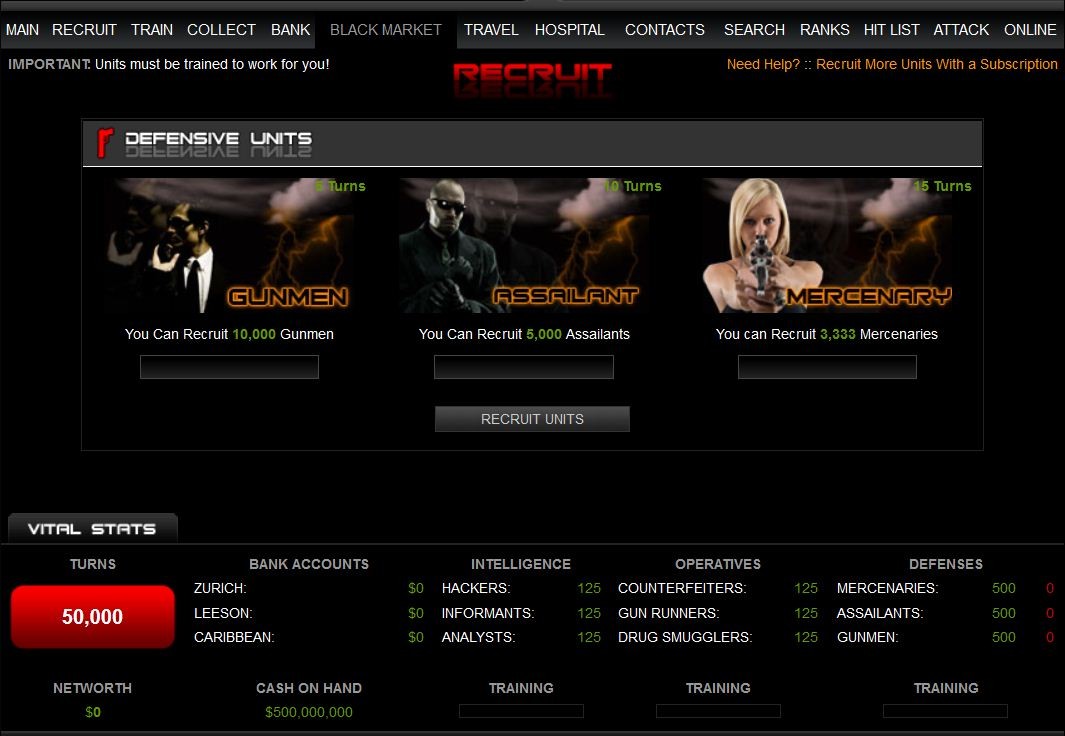Click the 10,000 Gunmen recruit limit
The image size is (1065, 736).
pos(254,334)
